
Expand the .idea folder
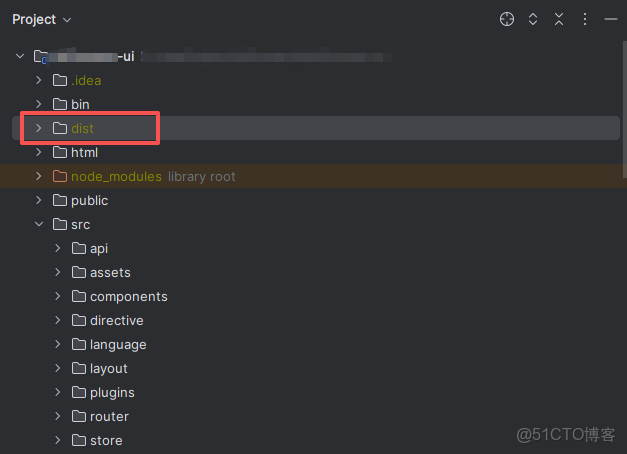click(39, 80)
